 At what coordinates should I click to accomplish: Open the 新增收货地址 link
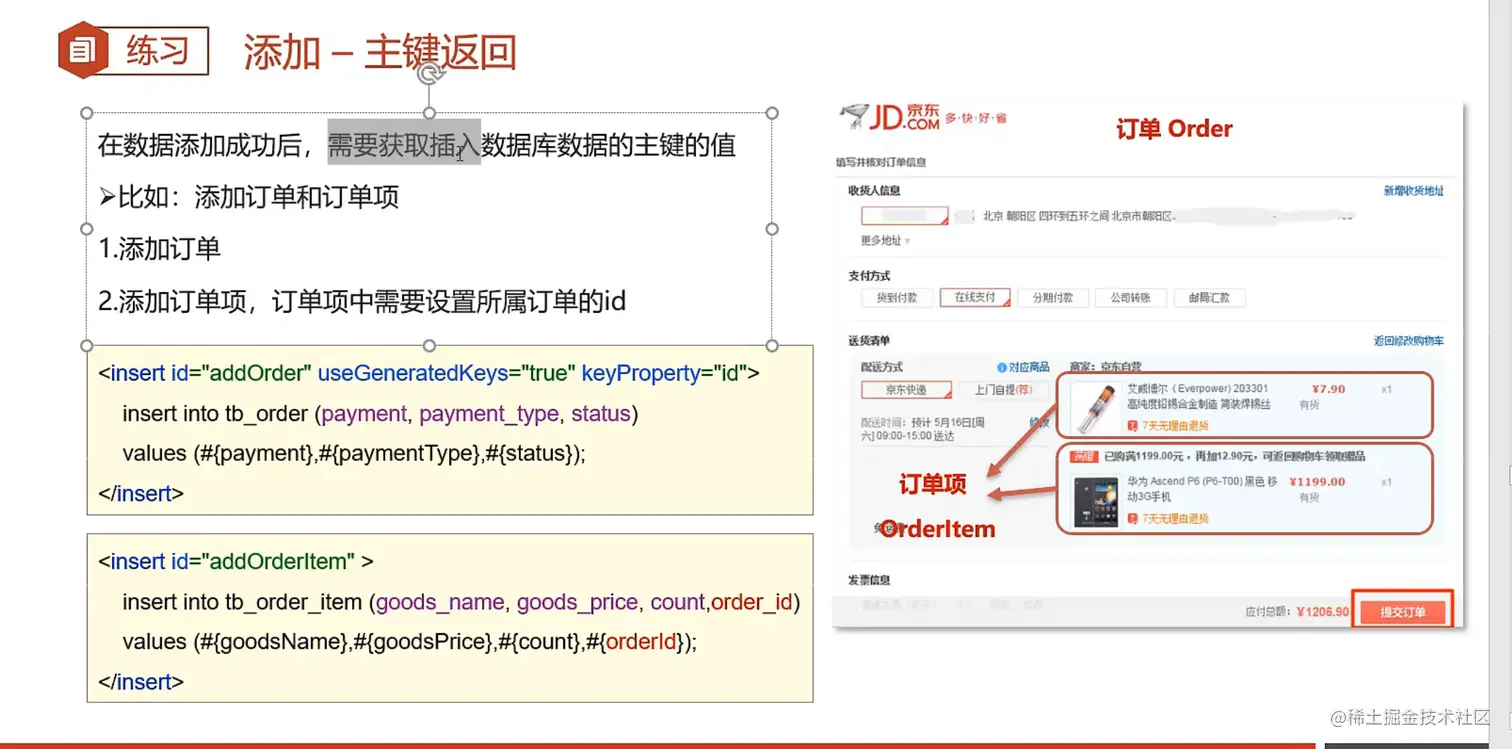(1413, 191)
